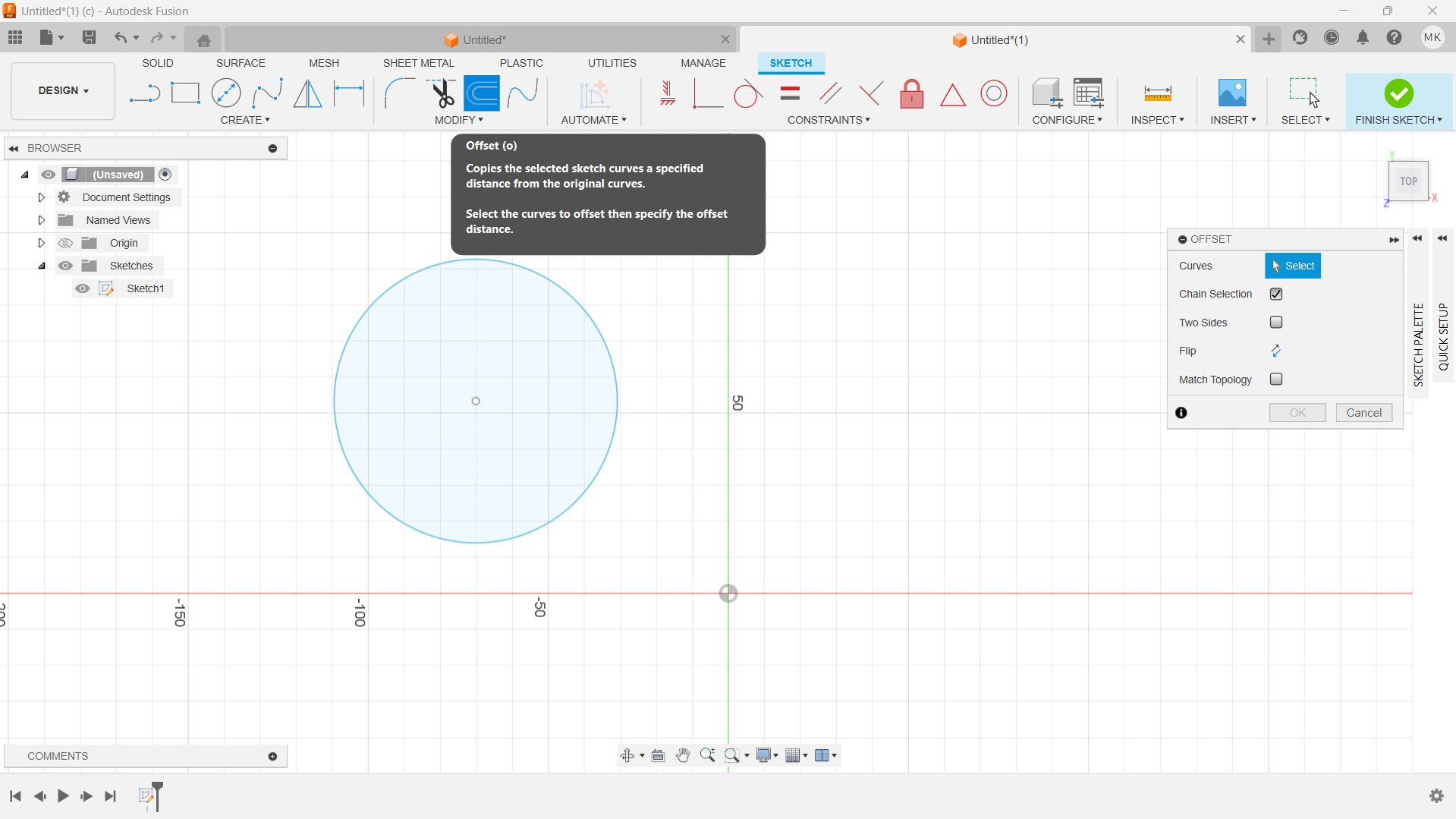Select the Sketch1 timeline marker
This screenshot has width=1456, height=819.
(x=147, y=795)
